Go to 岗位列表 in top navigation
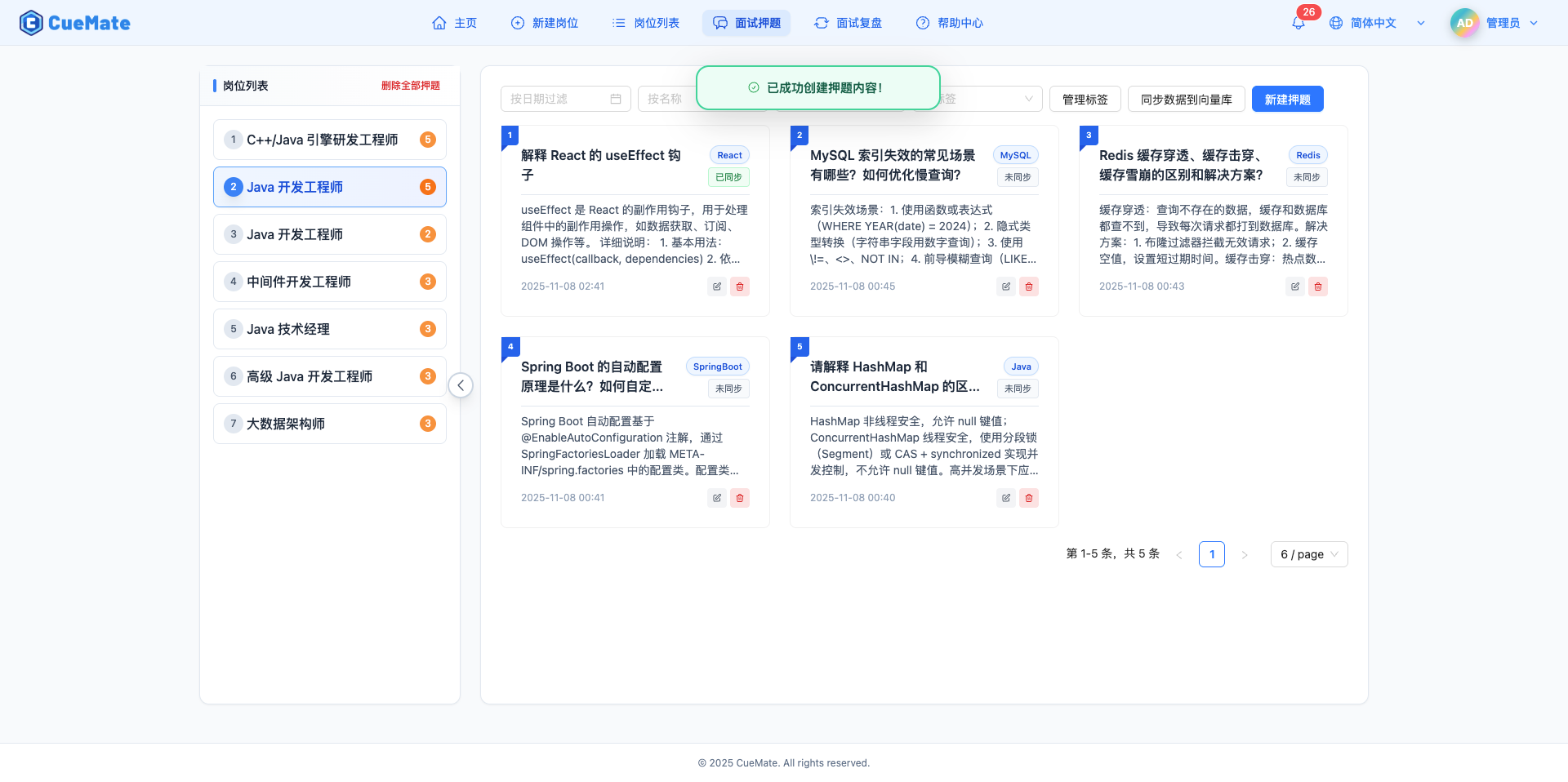The width and height of the screenshot is (1568, 782). [646, 23]
